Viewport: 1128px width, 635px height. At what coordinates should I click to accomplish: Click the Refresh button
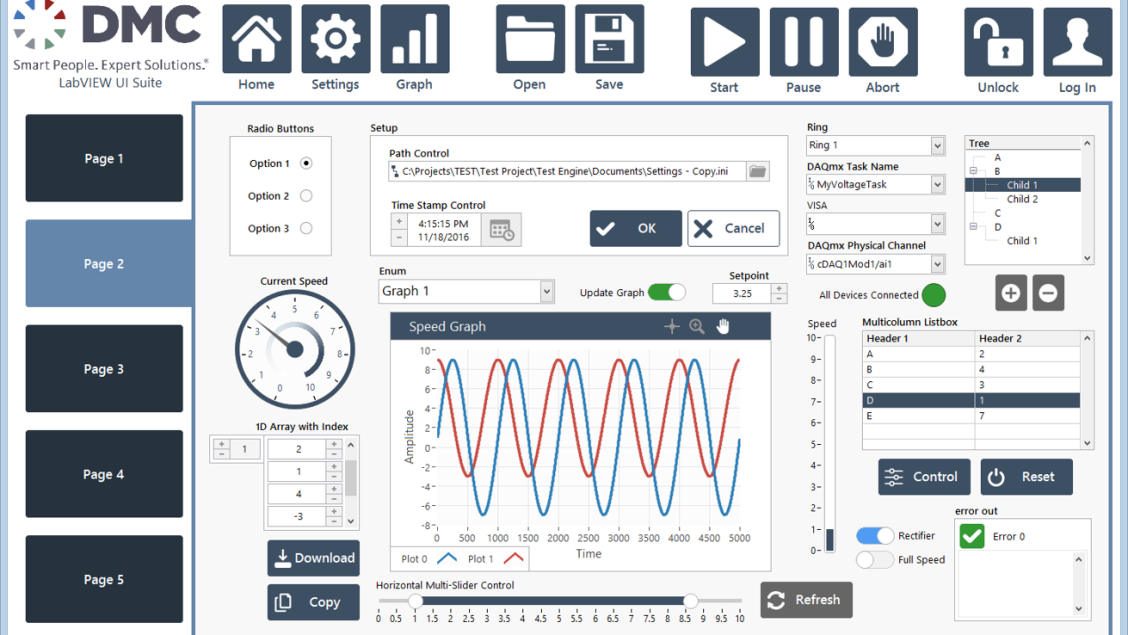[x=806, y=600]
